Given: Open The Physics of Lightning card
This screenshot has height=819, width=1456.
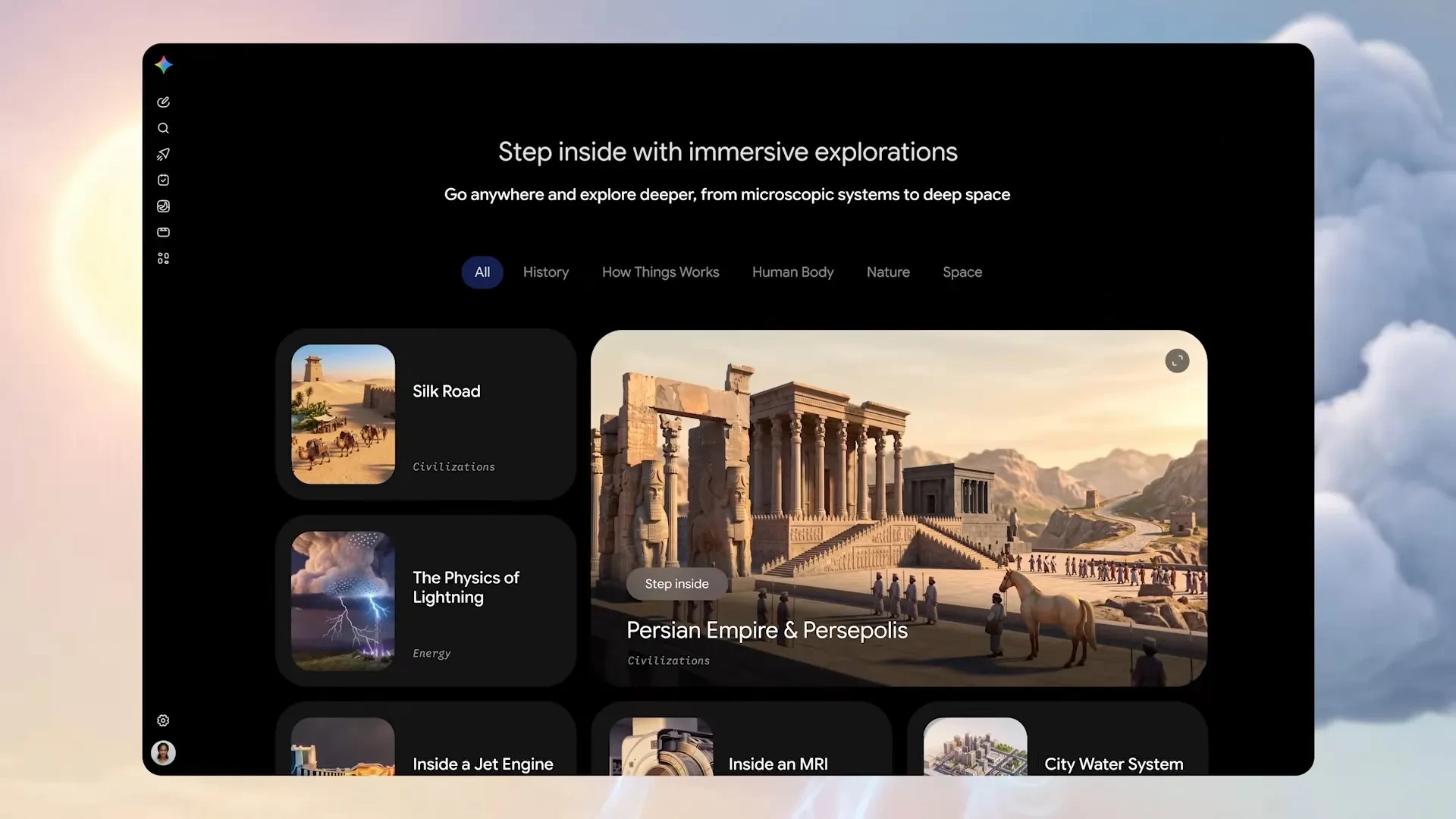Looking at the screenshot, I should [x=426, y=601].
